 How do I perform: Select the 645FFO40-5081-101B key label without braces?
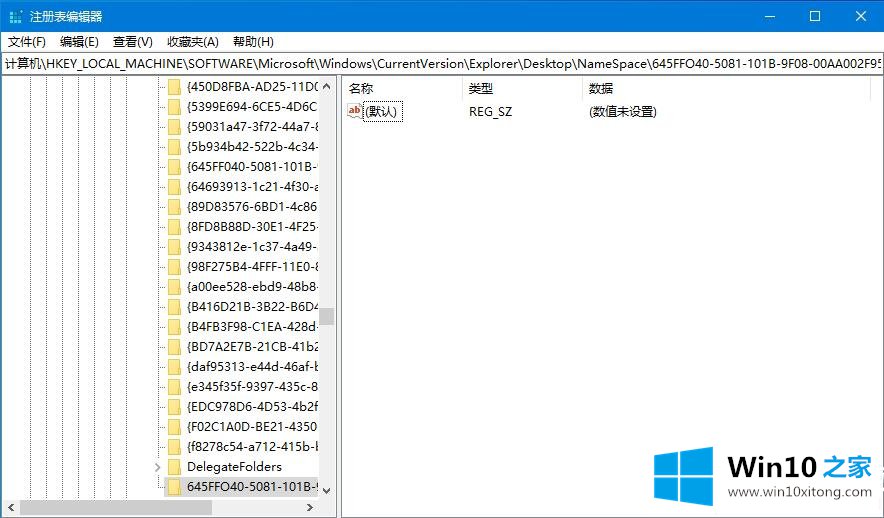[x=252, y=486]
